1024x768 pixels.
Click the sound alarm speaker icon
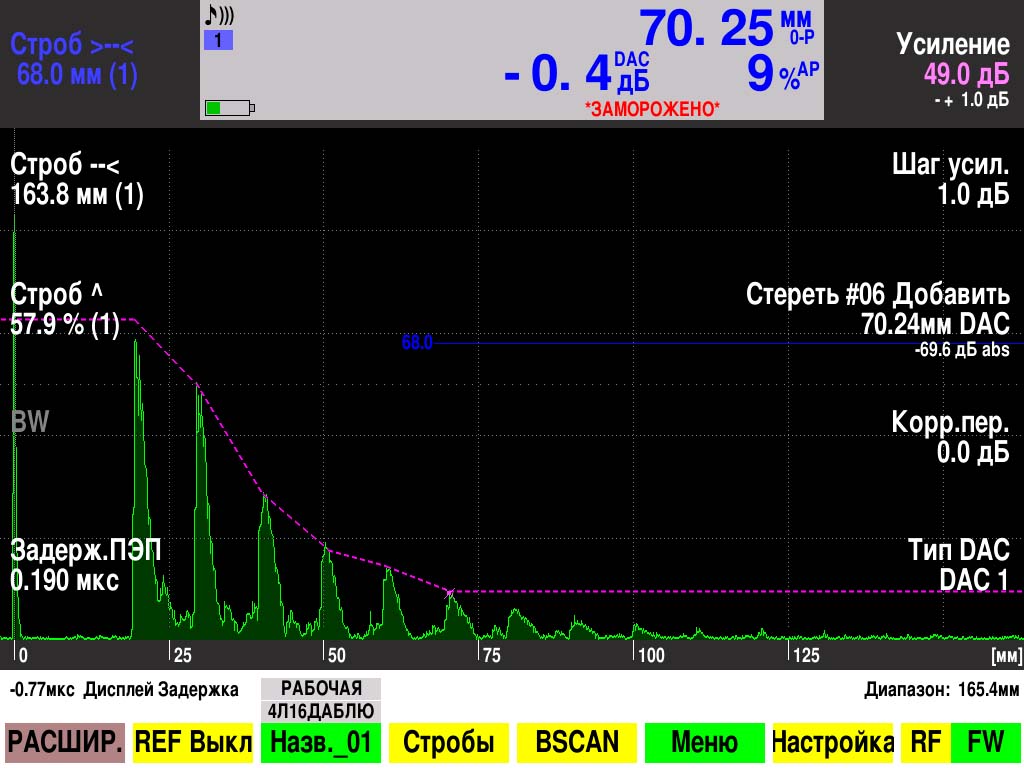[x=218, y=16]
